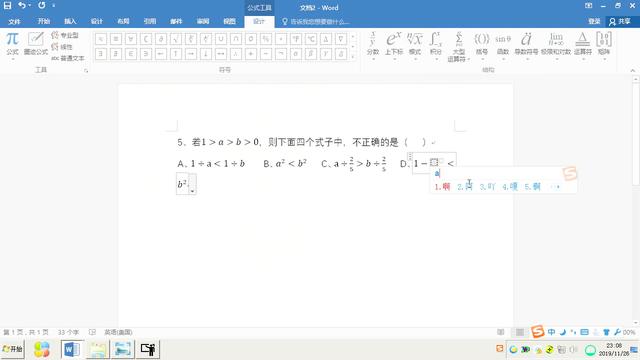Screen dimensions: 640x360
Task: Insert the minus − symbol from gallery
Action: tap(266, 53)
